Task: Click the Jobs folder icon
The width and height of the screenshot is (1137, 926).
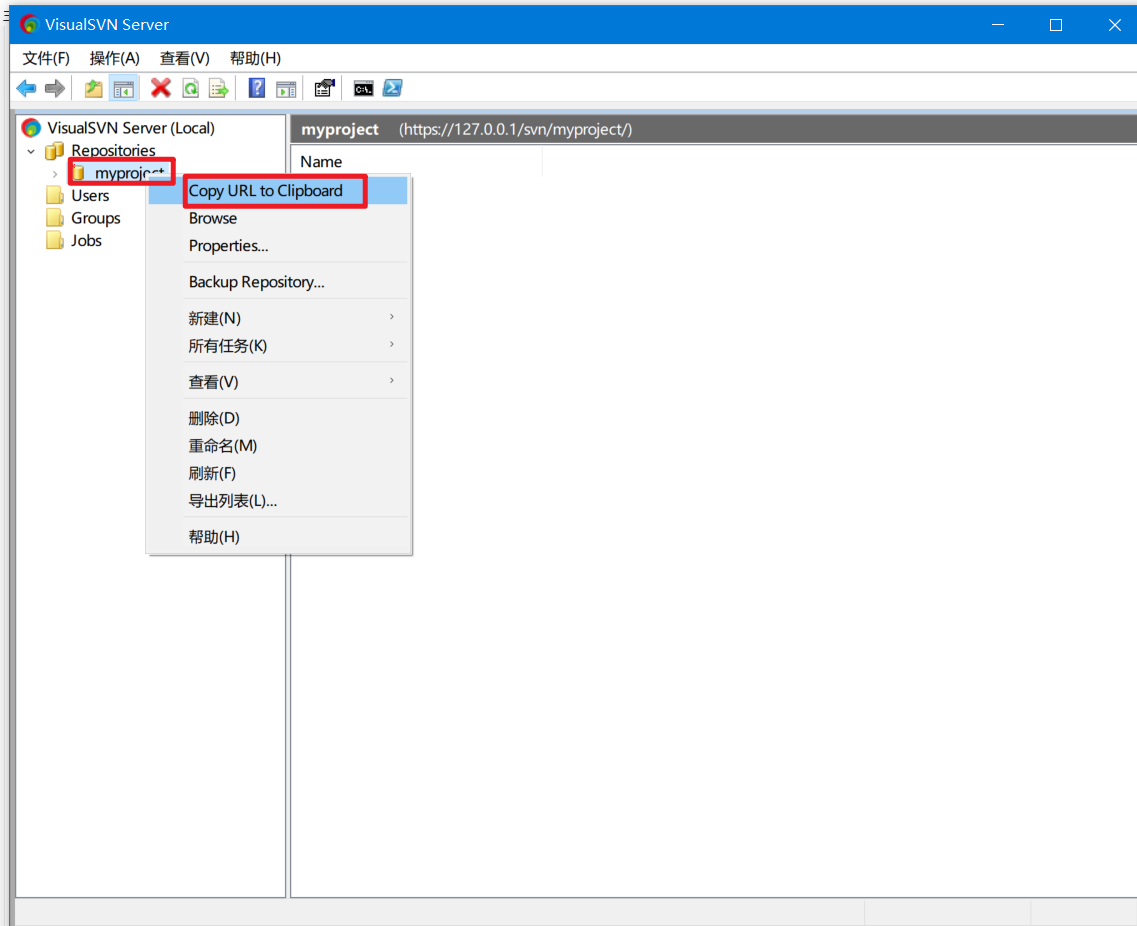Action: pos(55,241)
